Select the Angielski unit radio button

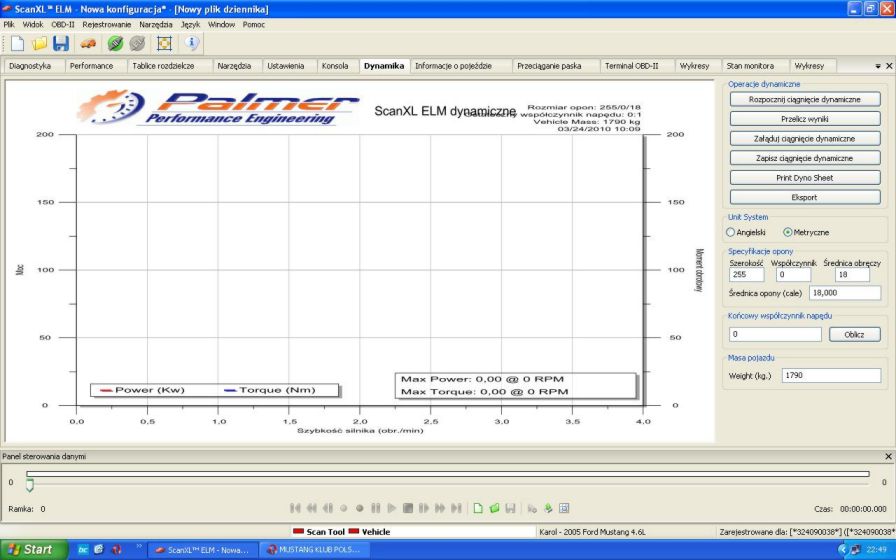(731, 232)
